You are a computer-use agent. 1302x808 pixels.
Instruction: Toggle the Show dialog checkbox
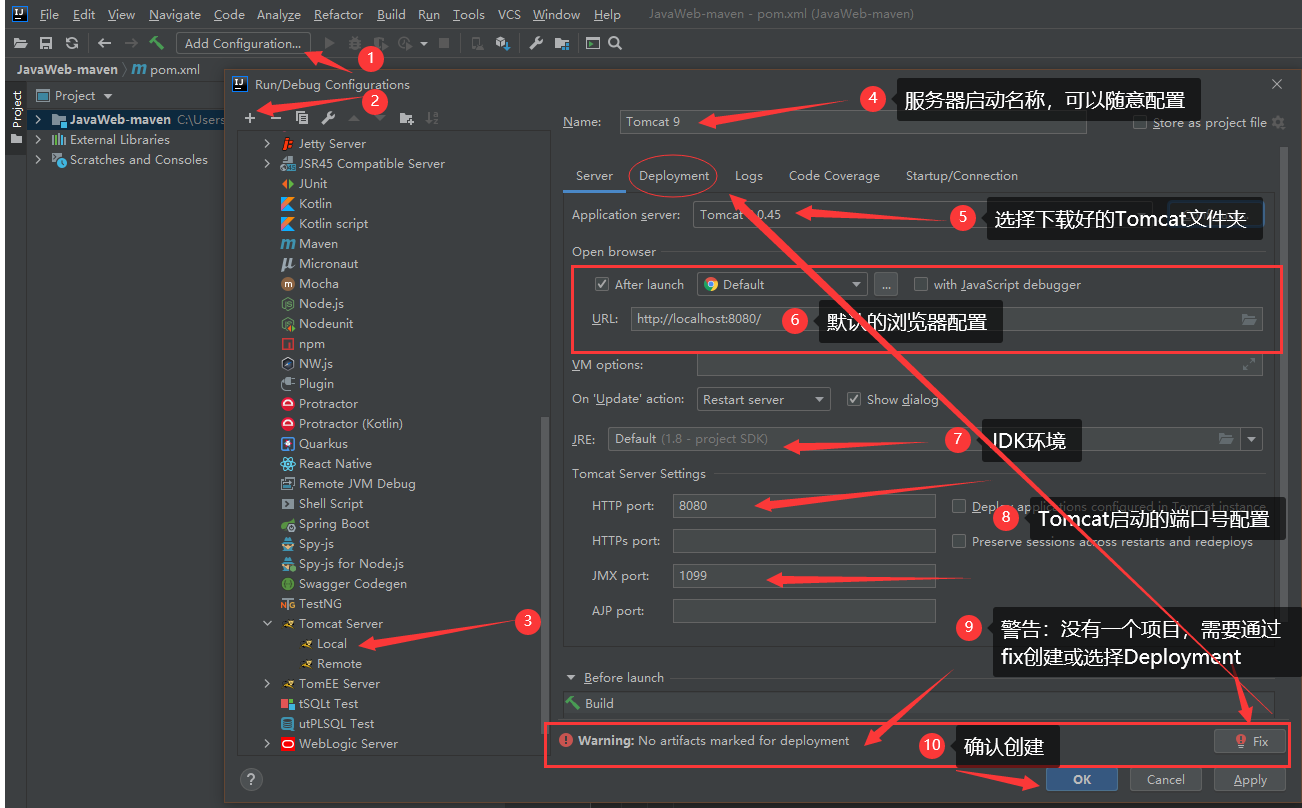(854, 399)
